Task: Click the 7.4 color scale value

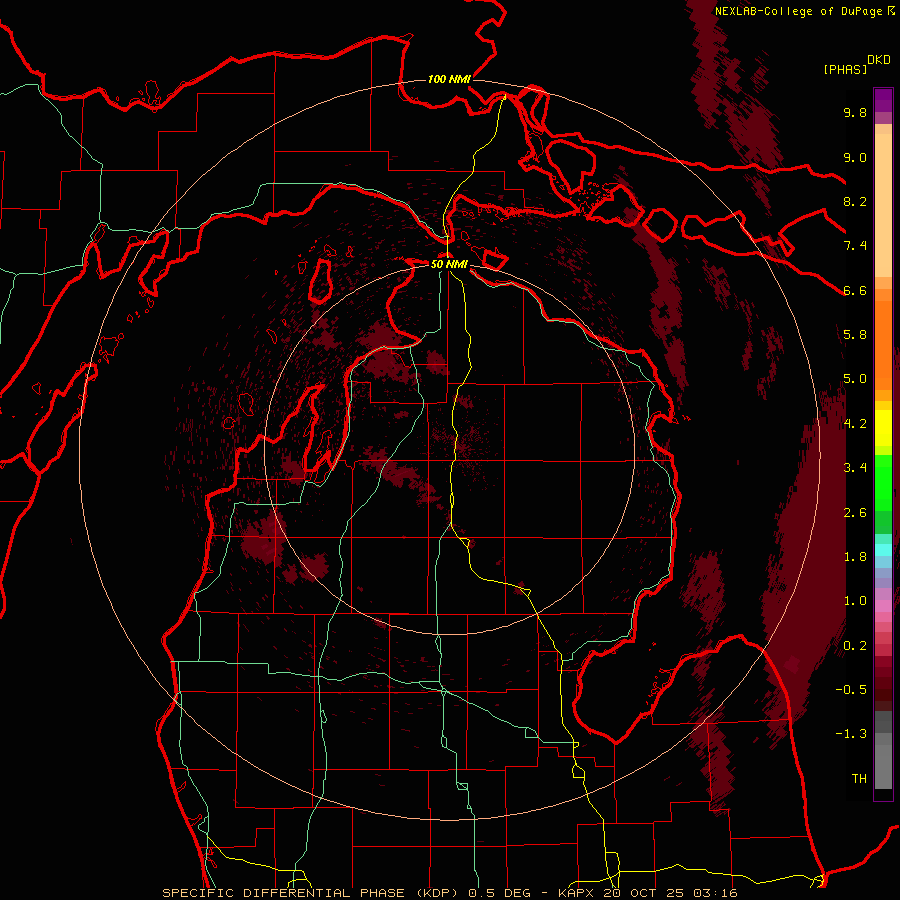Action: (x=855, y=246)
